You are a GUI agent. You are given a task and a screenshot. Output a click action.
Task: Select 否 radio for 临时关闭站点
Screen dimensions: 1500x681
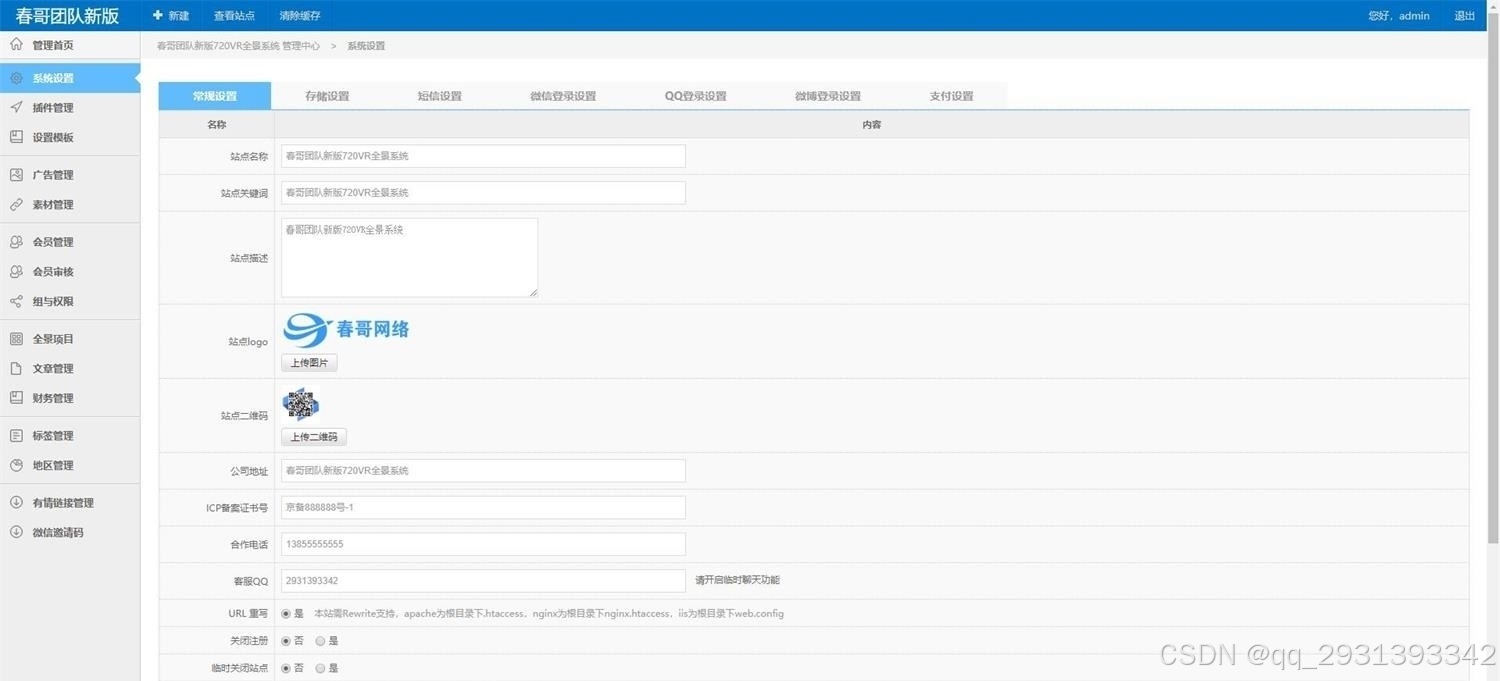[x=286, y=668]
